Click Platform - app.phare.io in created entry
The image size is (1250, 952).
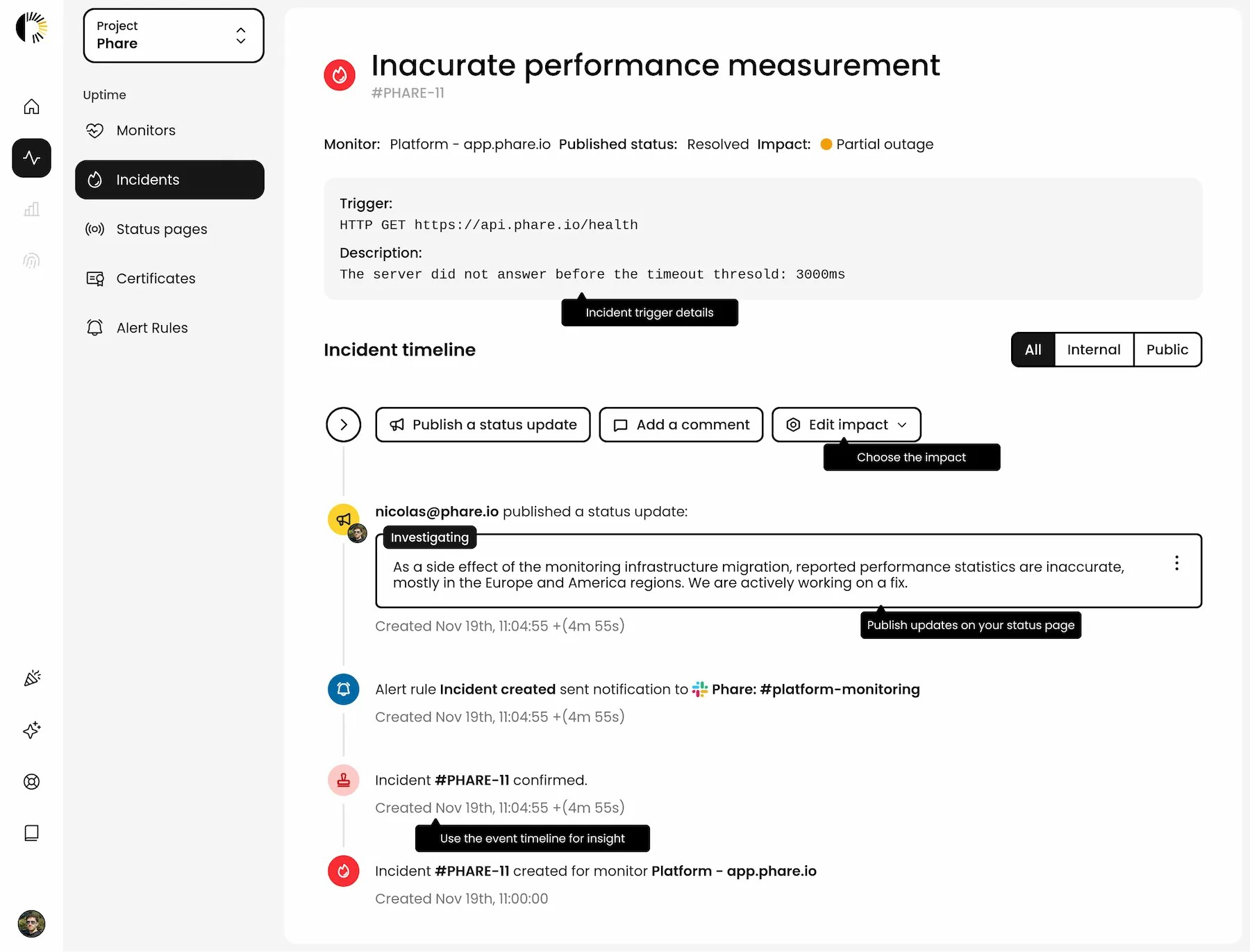point(733,871)
